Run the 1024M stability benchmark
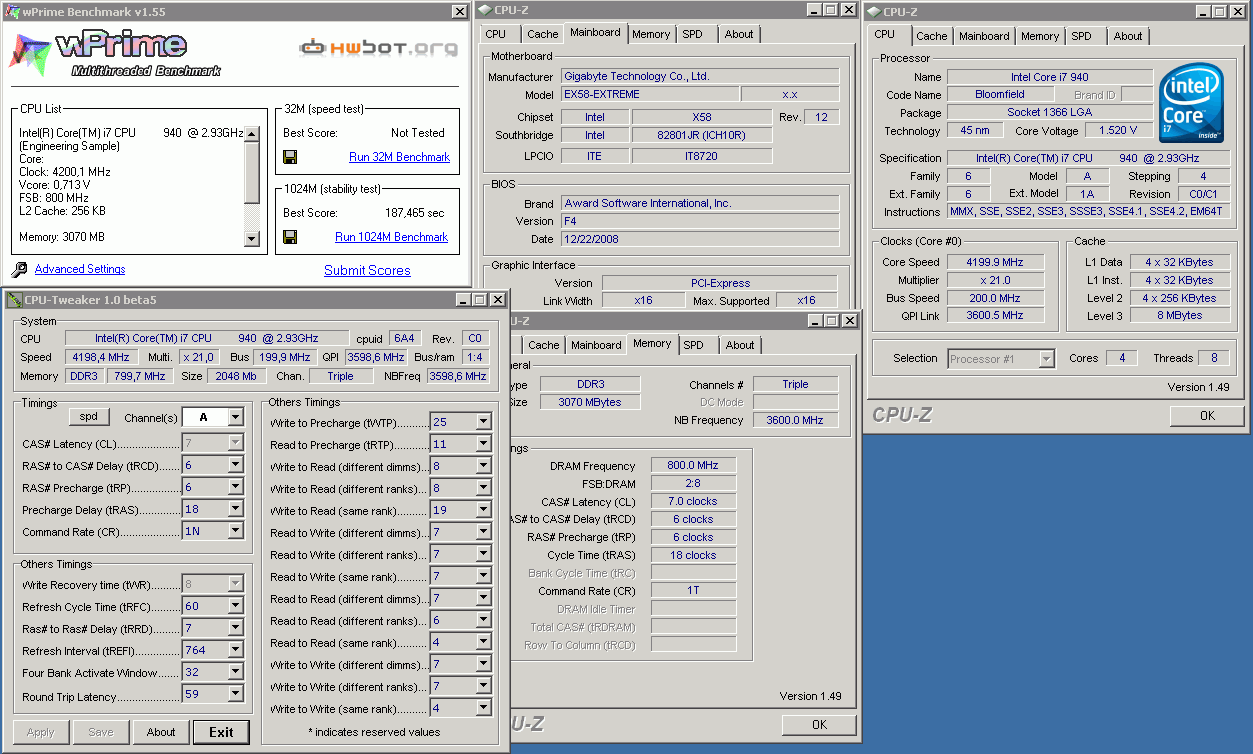 [391, 237]
